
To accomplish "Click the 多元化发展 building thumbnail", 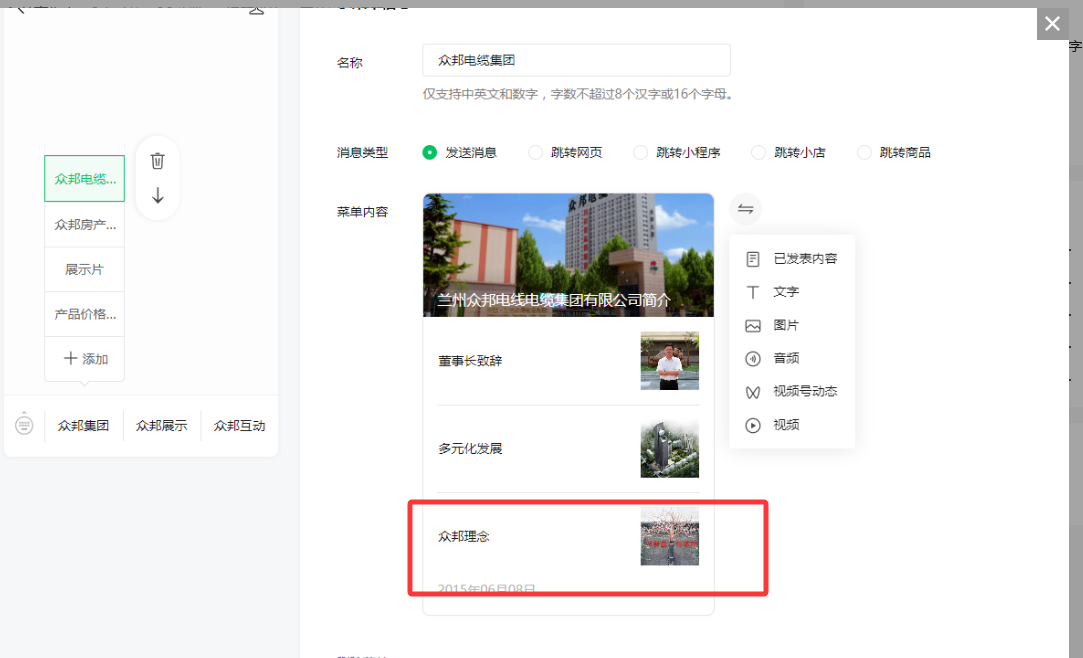I will [669, 449].
